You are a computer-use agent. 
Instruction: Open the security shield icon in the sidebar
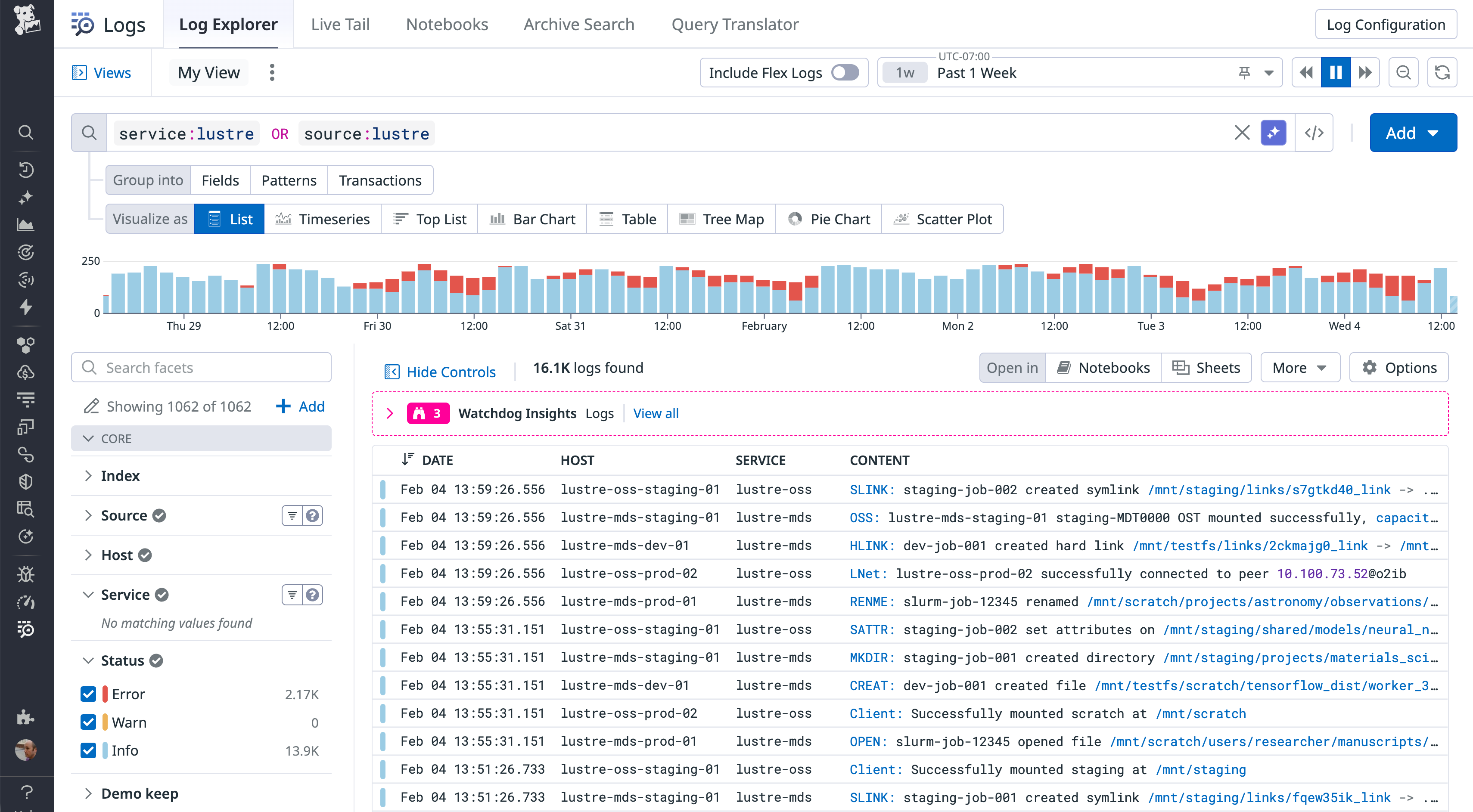26,481
